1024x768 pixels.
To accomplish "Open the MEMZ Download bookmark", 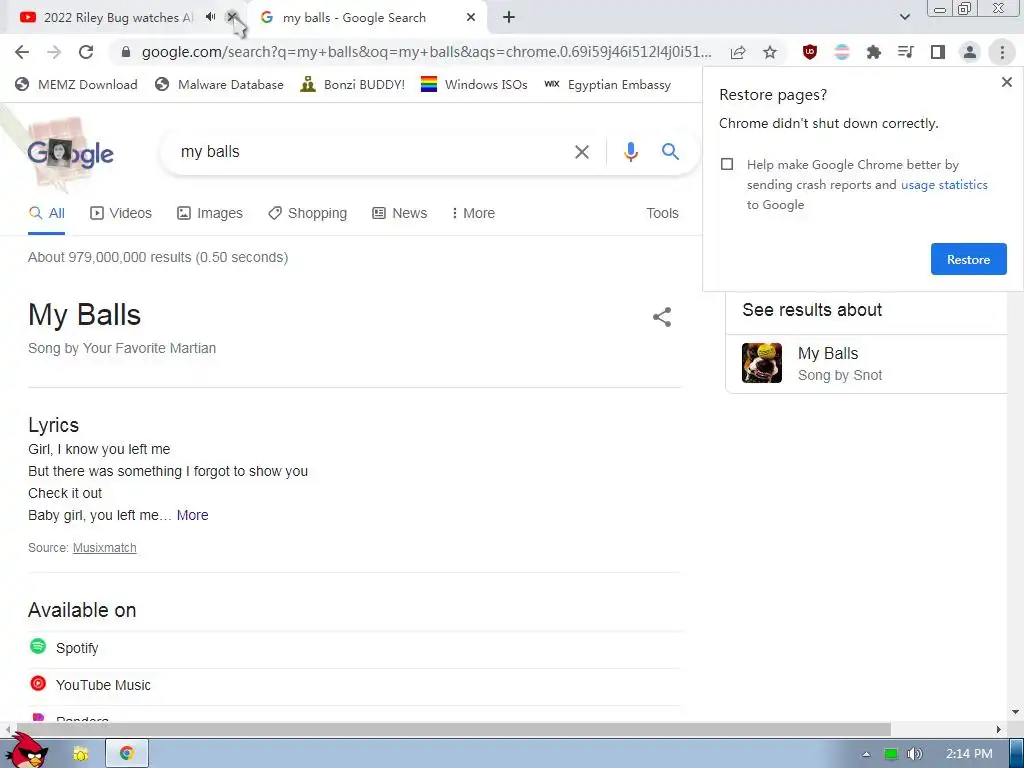I will [x=76, y=84].
